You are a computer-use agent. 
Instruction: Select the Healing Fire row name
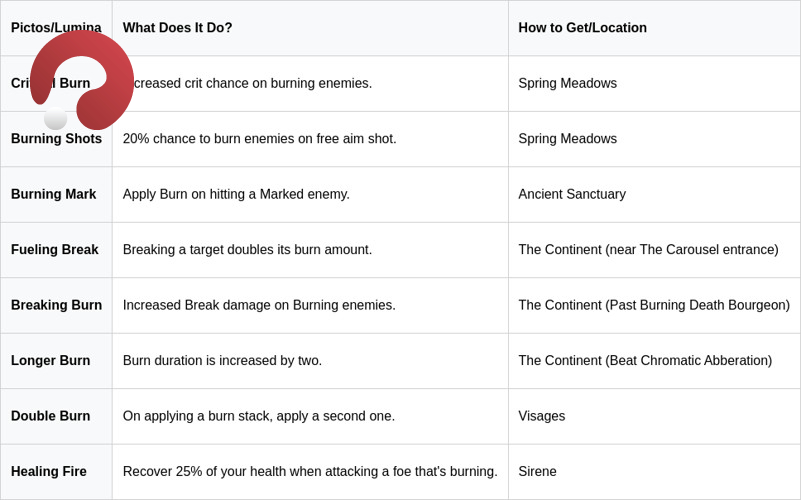coord(49,471)
